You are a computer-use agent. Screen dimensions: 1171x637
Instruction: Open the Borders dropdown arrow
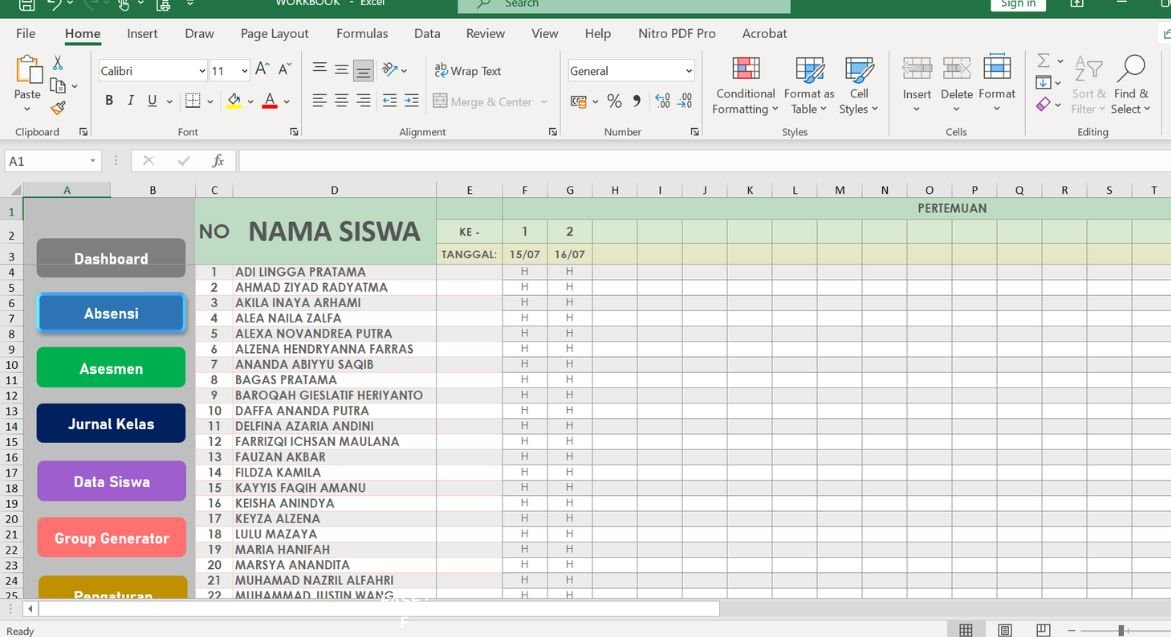click(x=211, y=102)
